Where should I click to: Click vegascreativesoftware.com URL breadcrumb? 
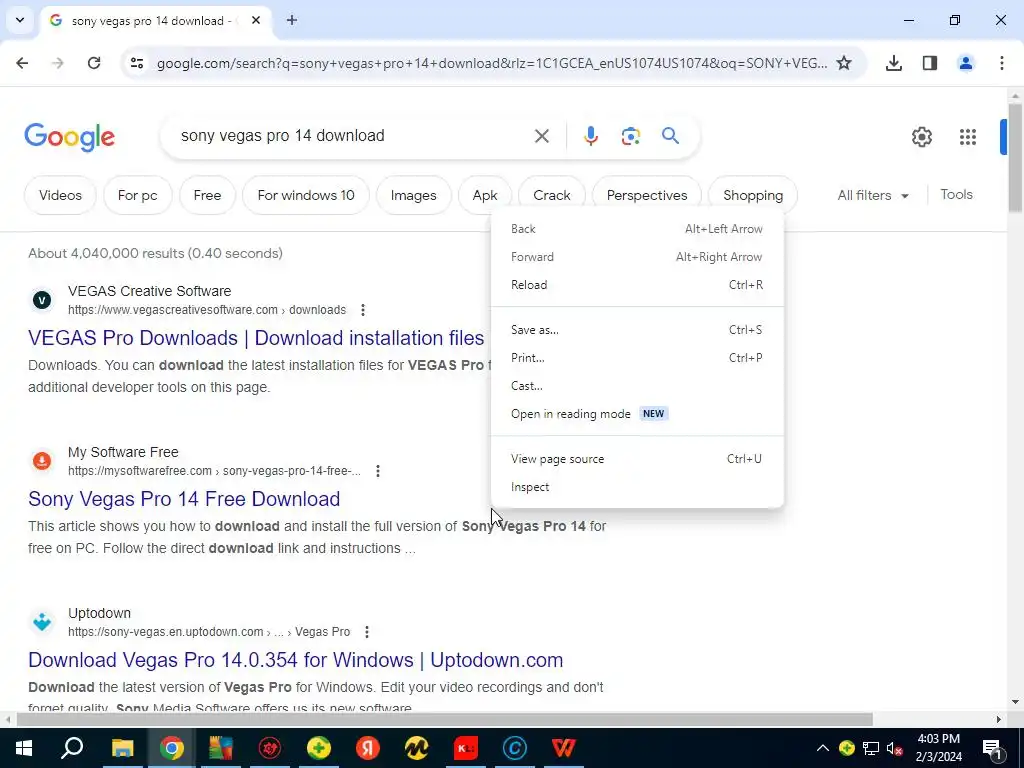tap(207, 310)
